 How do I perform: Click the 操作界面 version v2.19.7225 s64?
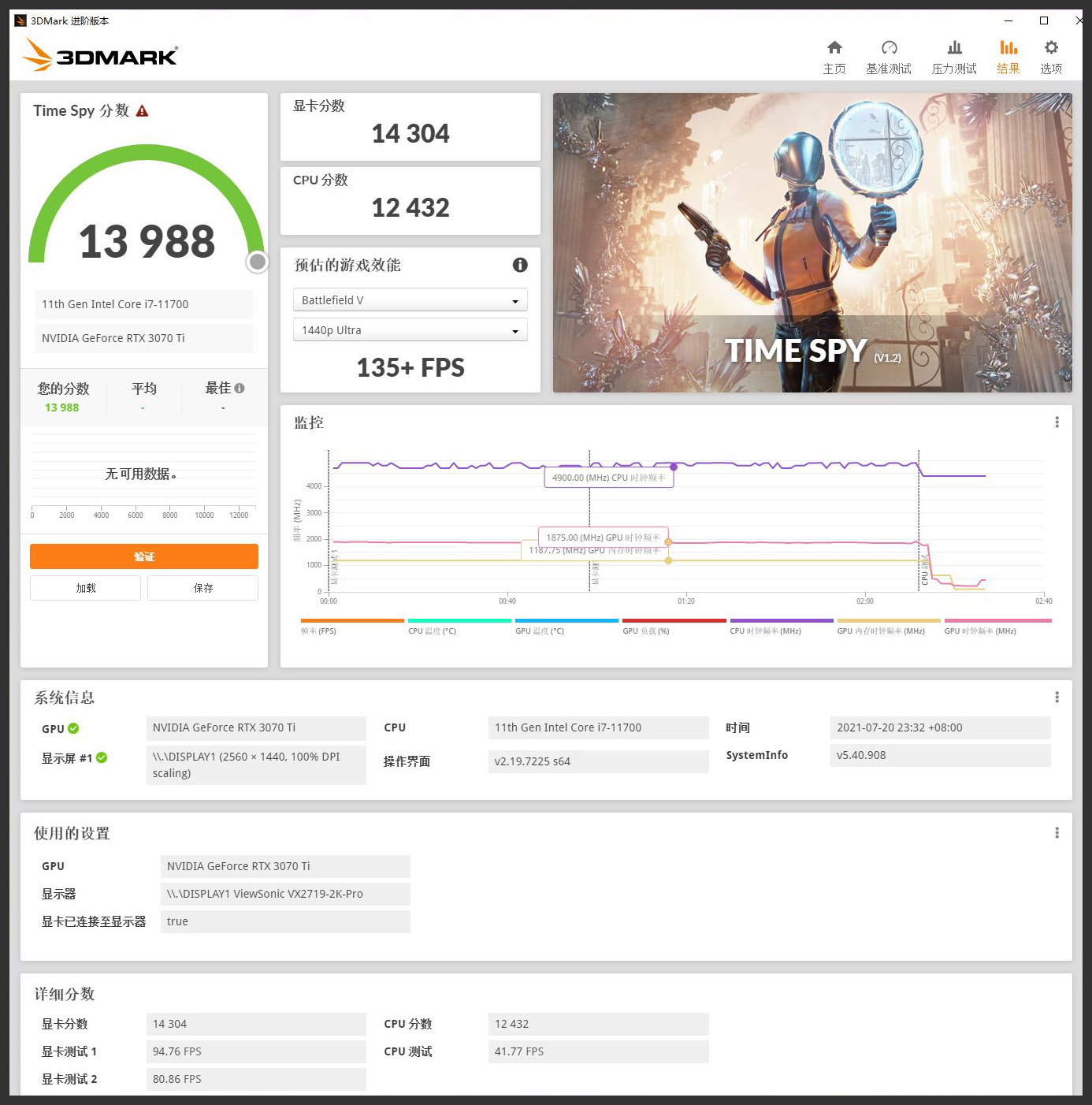599,761
